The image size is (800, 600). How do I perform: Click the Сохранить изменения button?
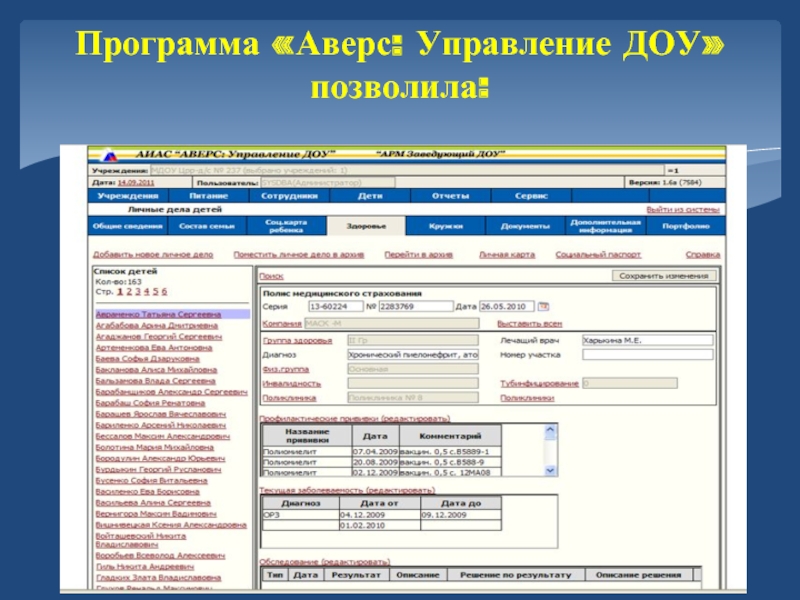(664, 276)
